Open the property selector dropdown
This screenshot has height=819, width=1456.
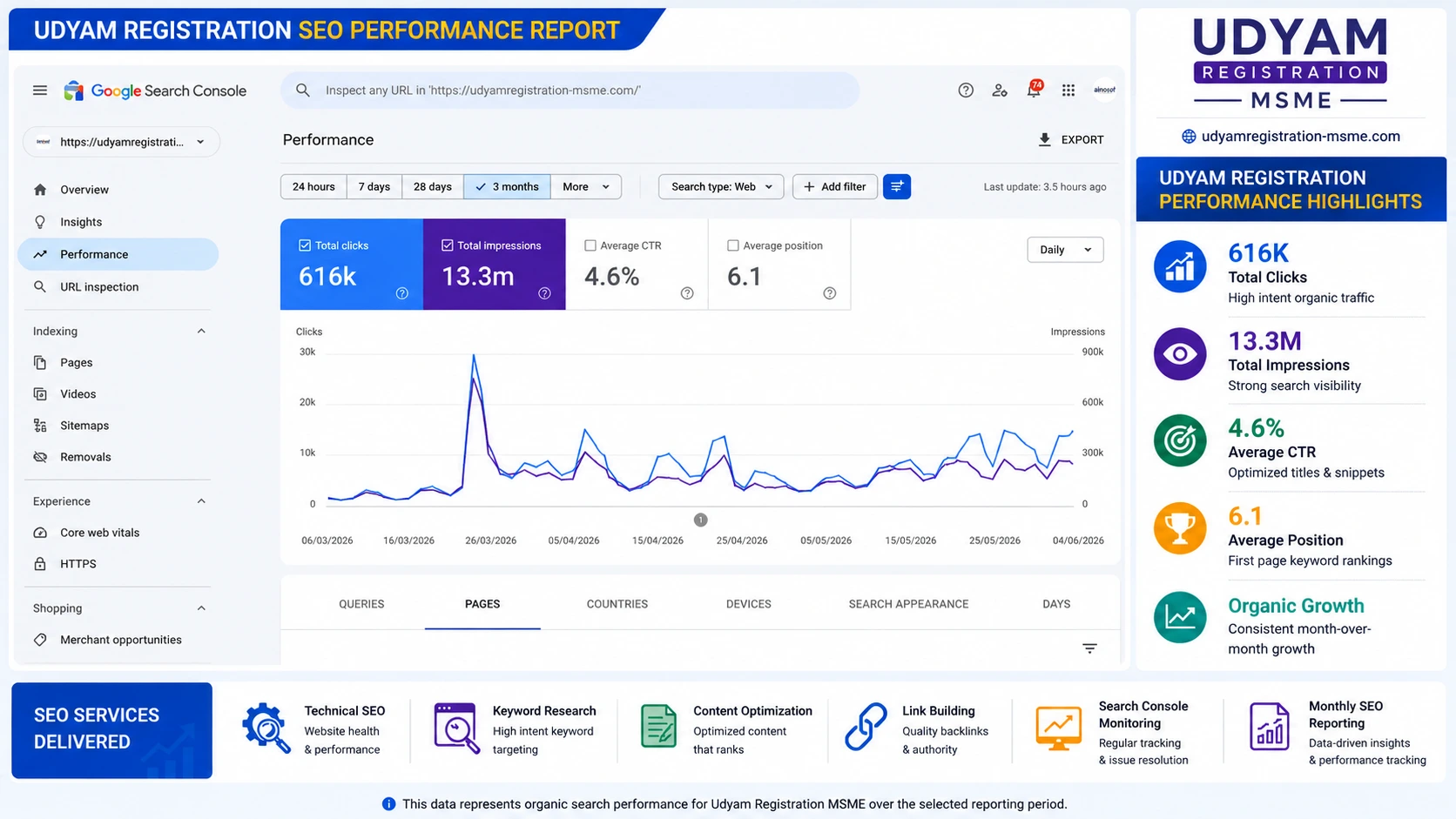tap(121, 142)
